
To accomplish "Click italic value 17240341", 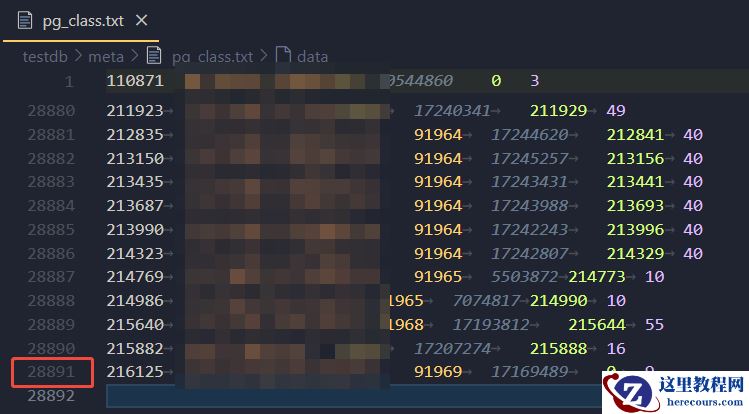I will (452, 111).
